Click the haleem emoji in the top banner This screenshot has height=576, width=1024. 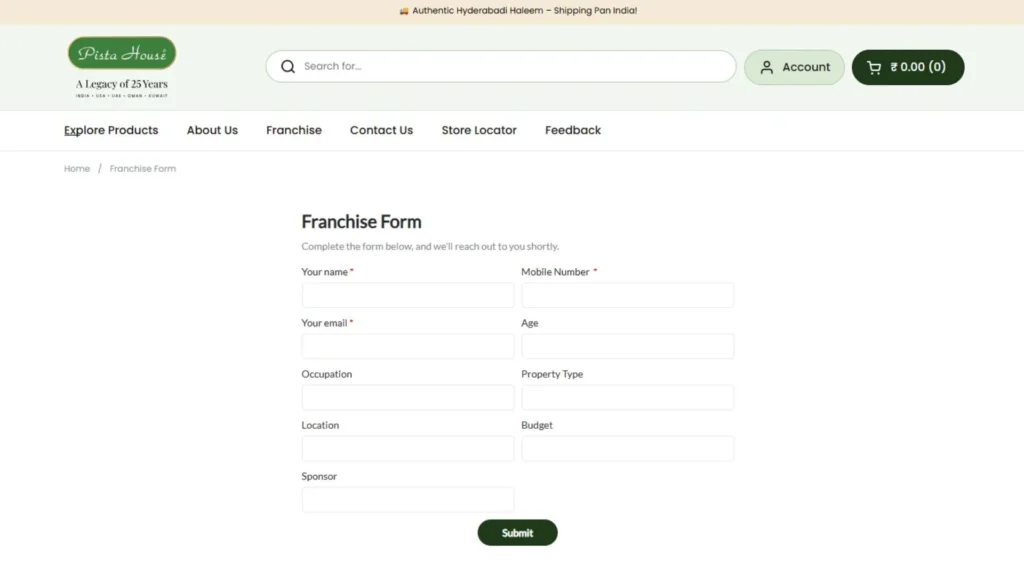406,11
